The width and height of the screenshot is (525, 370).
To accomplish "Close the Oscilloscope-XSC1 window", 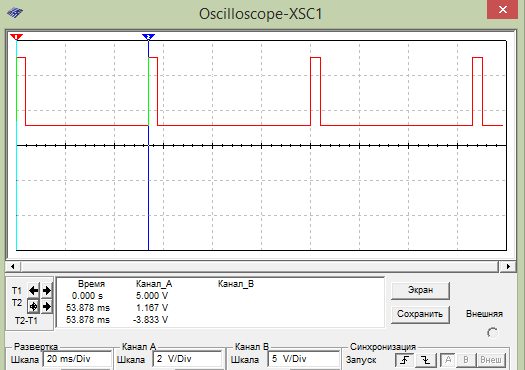I will click(503, 10).
